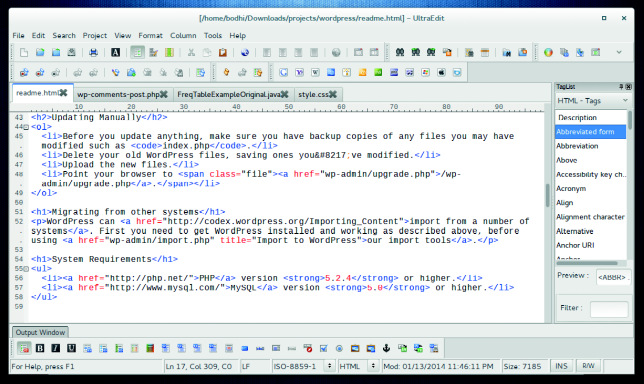This screenshot has height=384, width=644.
Task: Click the anchor icon in HTML toolbar
Action: coord(386,348)
